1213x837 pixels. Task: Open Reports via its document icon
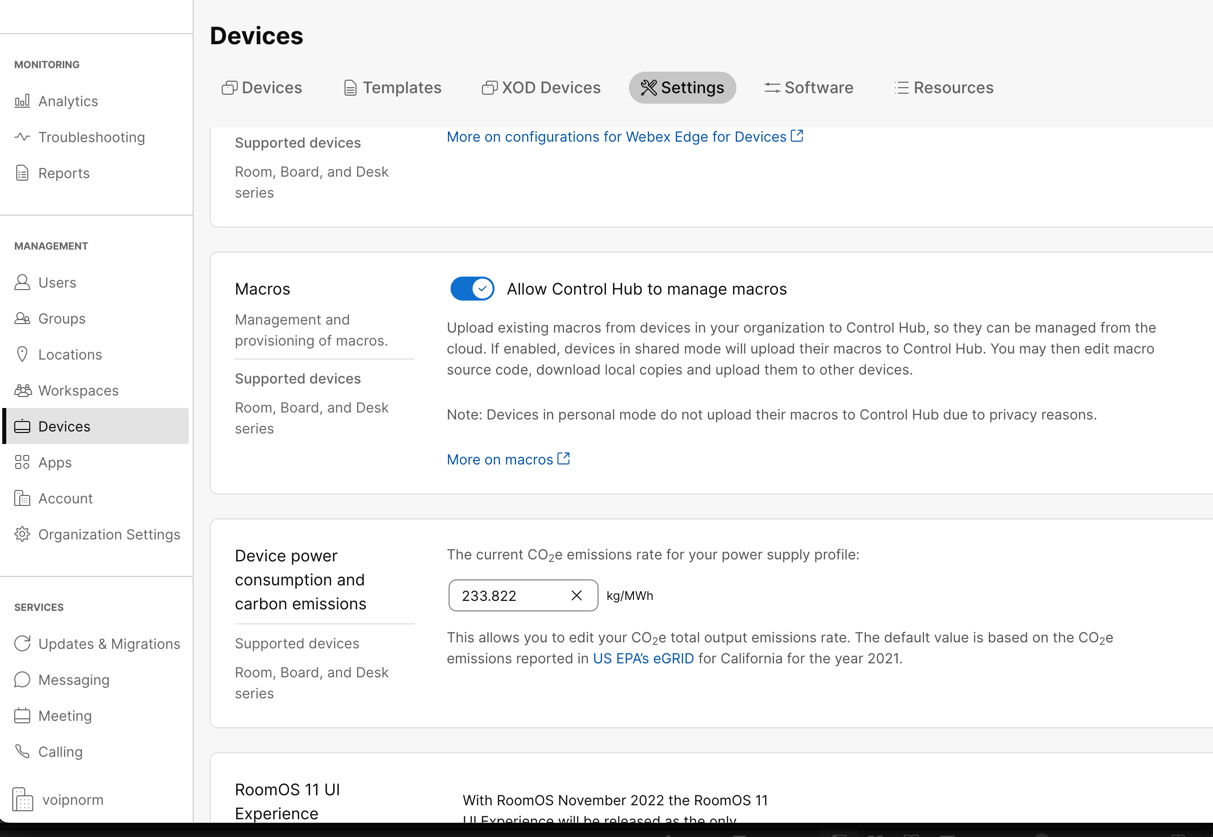tap(22, 173)
